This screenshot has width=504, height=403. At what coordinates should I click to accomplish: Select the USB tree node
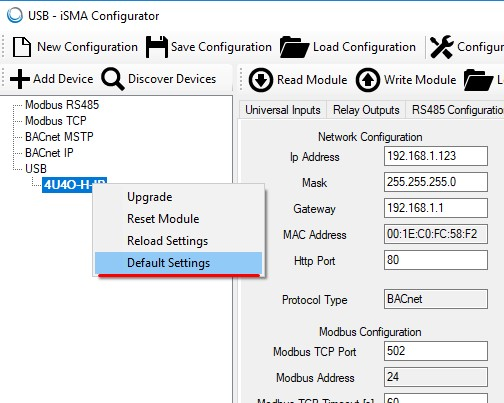coord(36,169)
